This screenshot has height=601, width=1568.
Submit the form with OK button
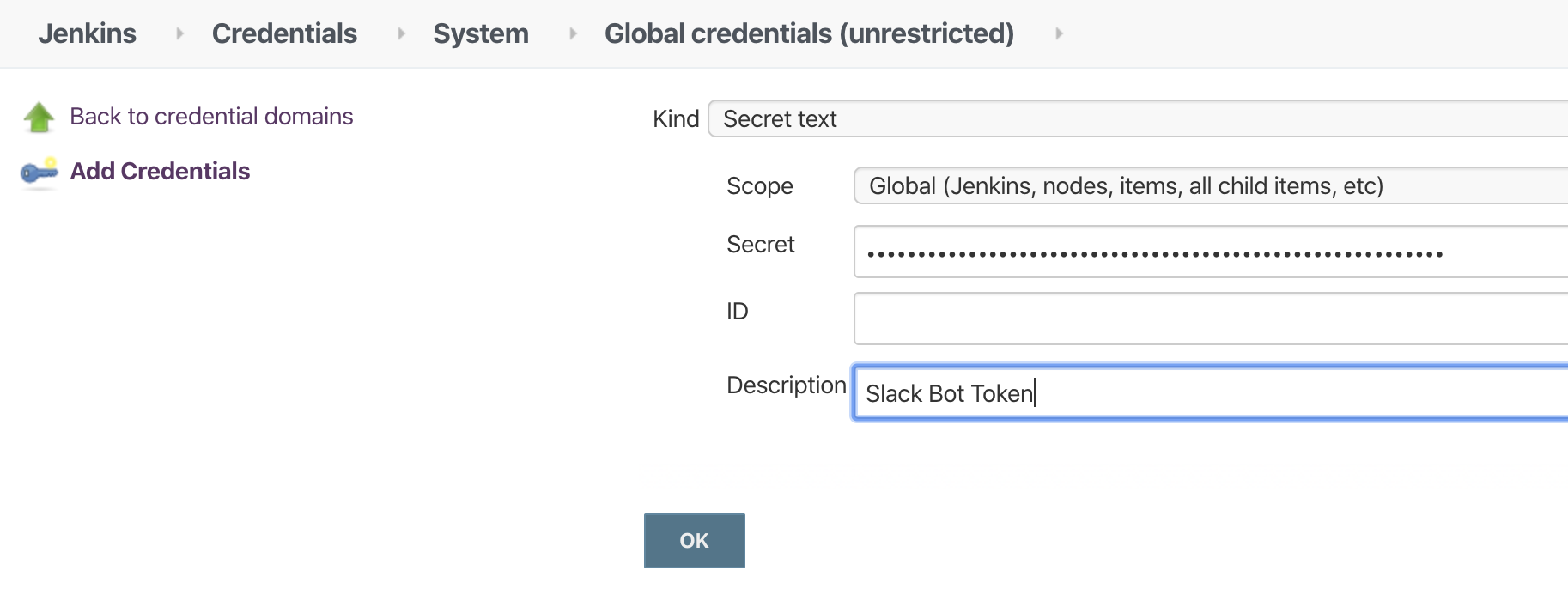(695, 541)
